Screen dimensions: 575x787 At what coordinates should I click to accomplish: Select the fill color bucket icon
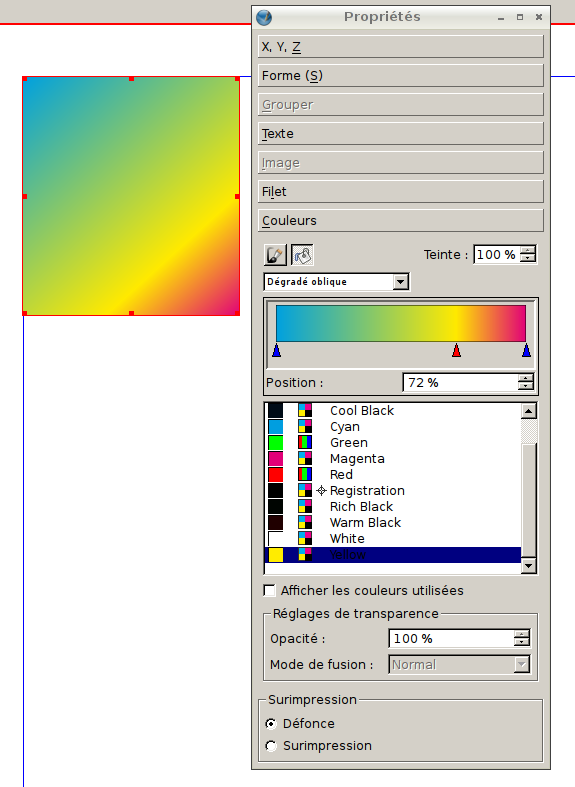(x=302, y=255)
